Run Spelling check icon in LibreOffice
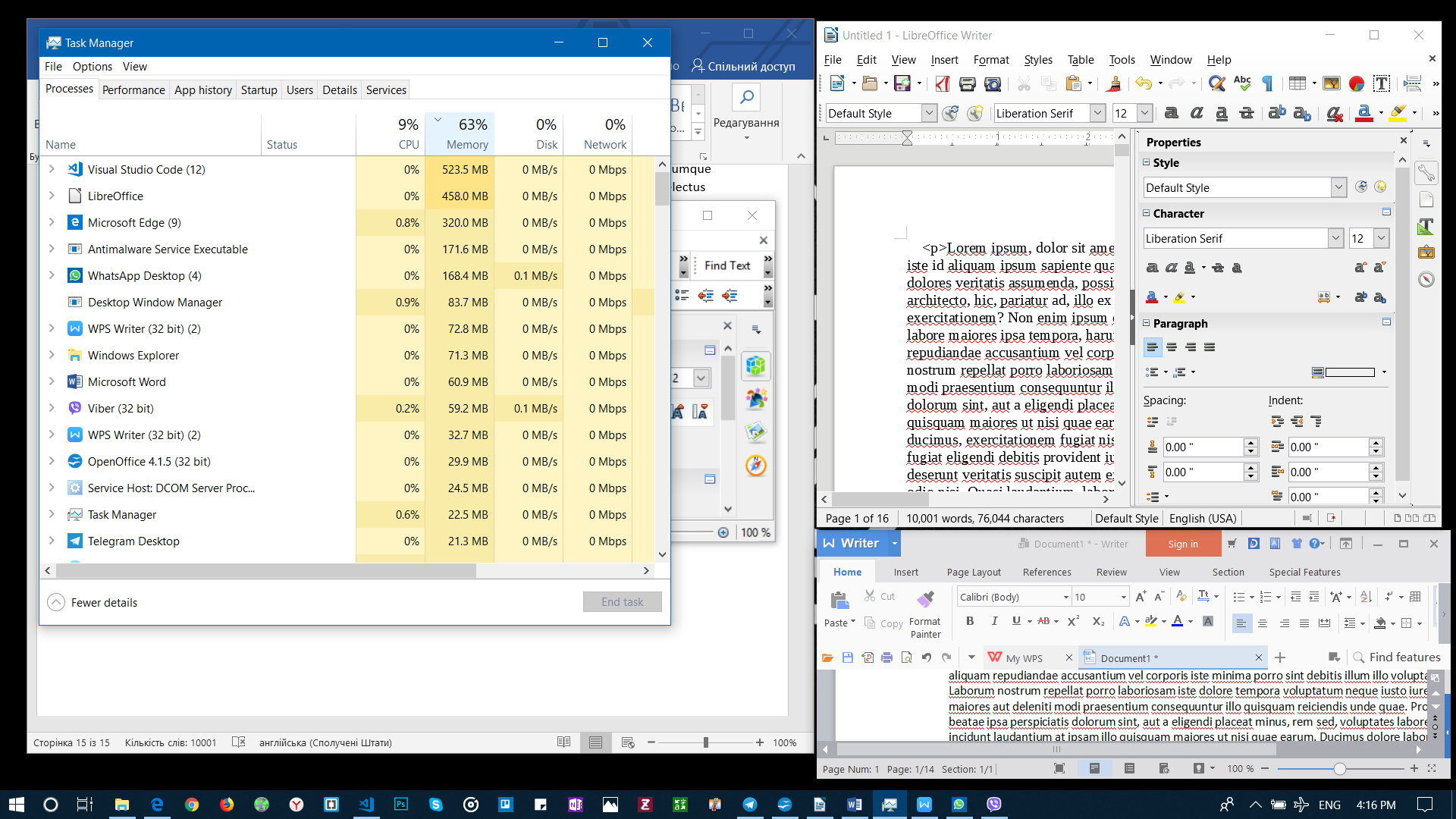This screenshot has width=1456, height=819. click(x=1242, y=83)
